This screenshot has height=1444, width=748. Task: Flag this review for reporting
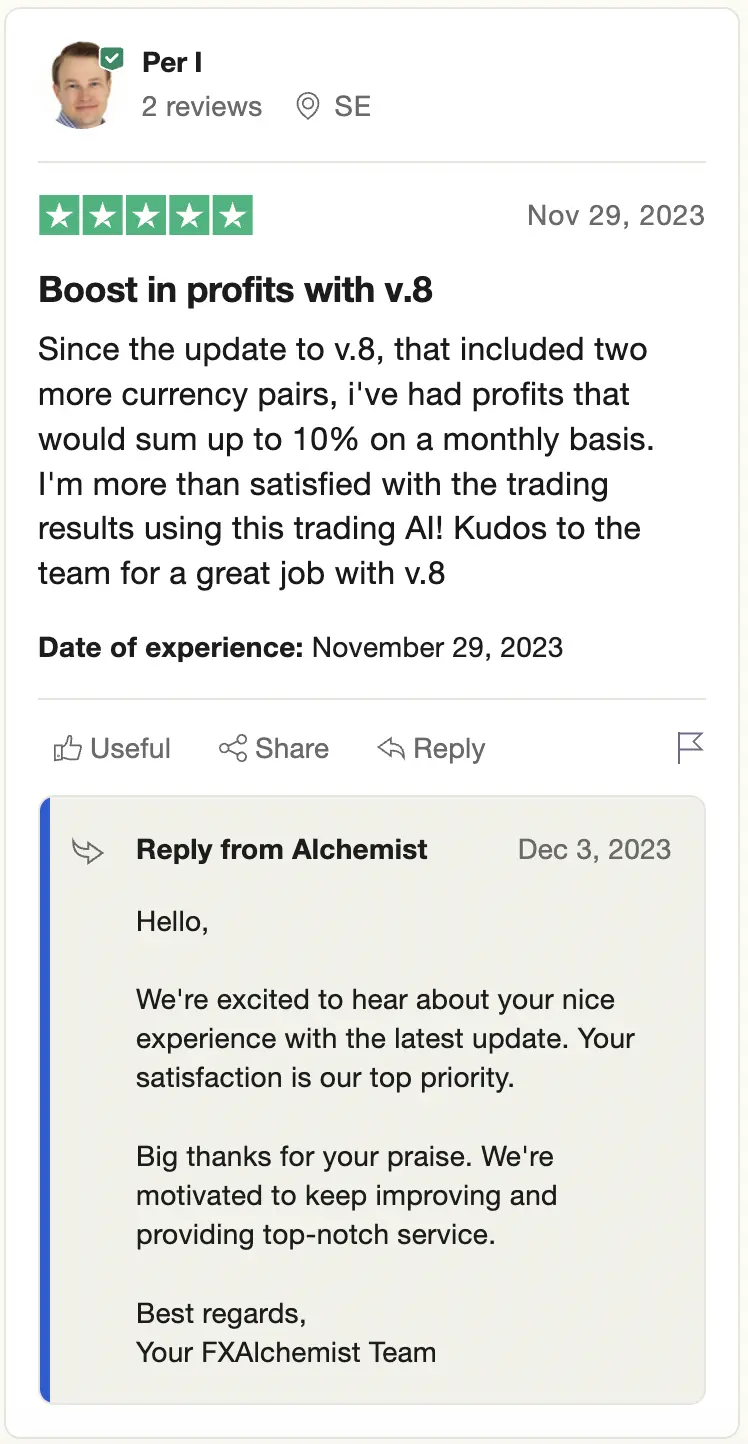690,747
